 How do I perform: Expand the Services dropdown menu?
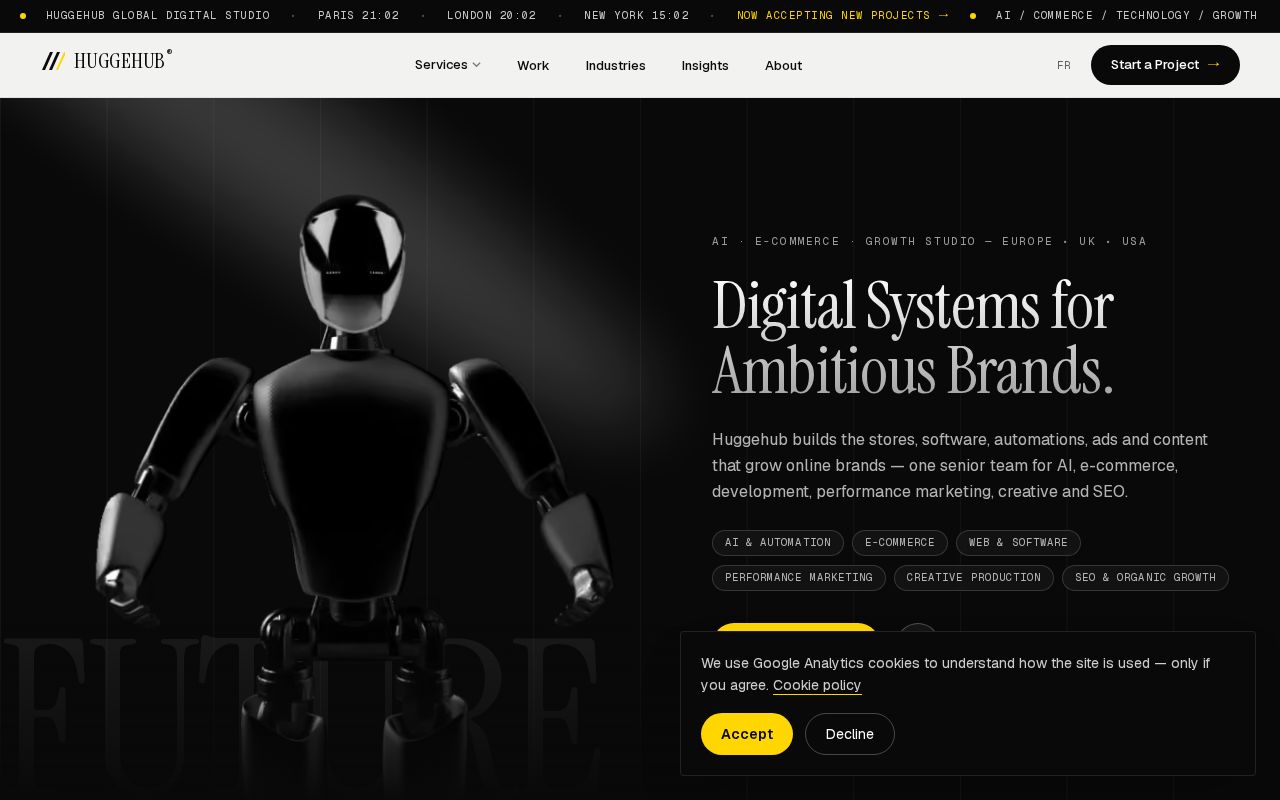[448, 65]
